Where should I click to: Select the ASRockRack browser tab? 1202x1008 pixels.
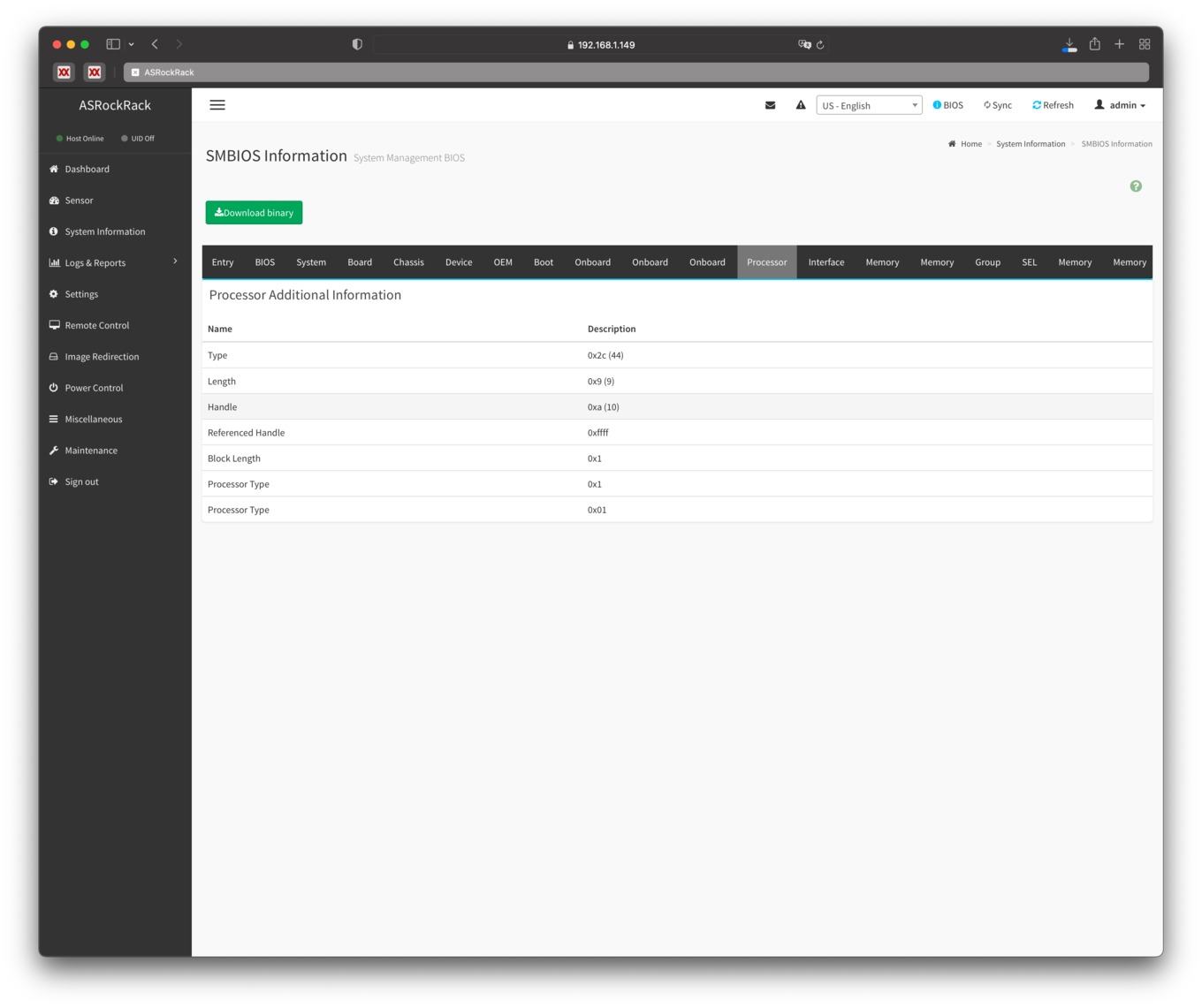pyautogui.click(x=636, y=72)
